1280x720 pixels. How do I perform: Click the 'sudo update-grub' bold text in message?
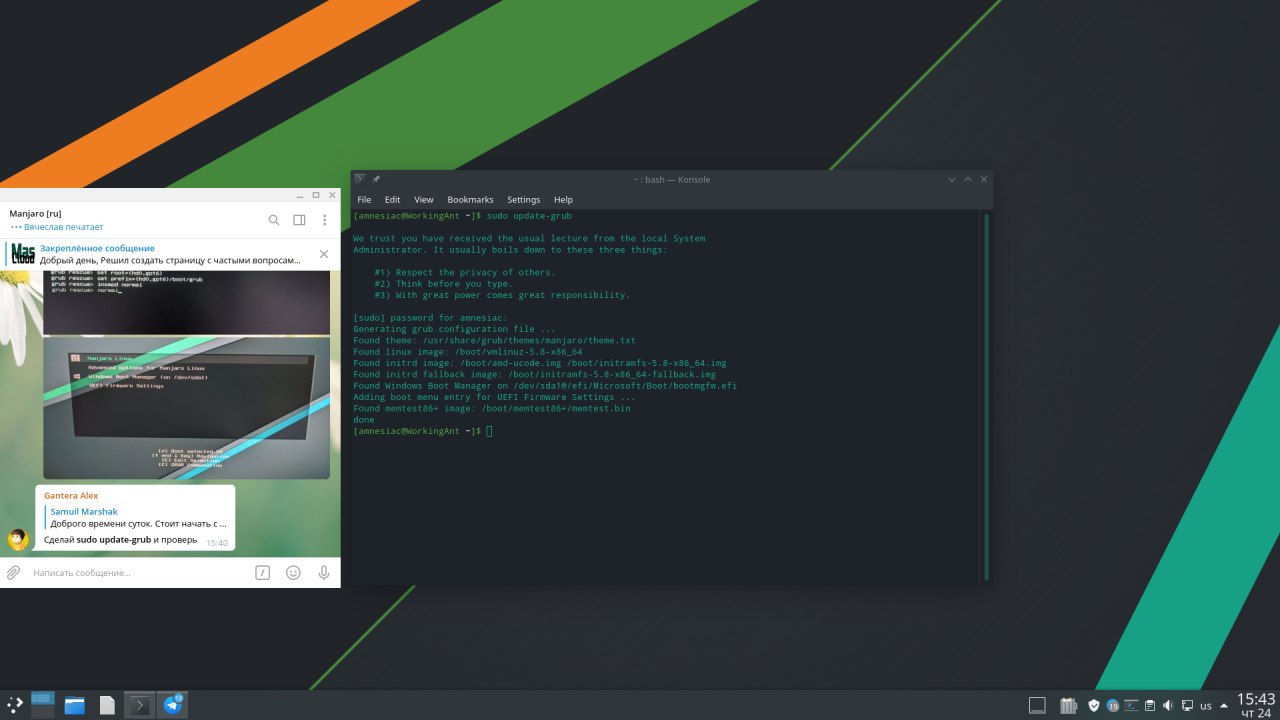(114, 540)
